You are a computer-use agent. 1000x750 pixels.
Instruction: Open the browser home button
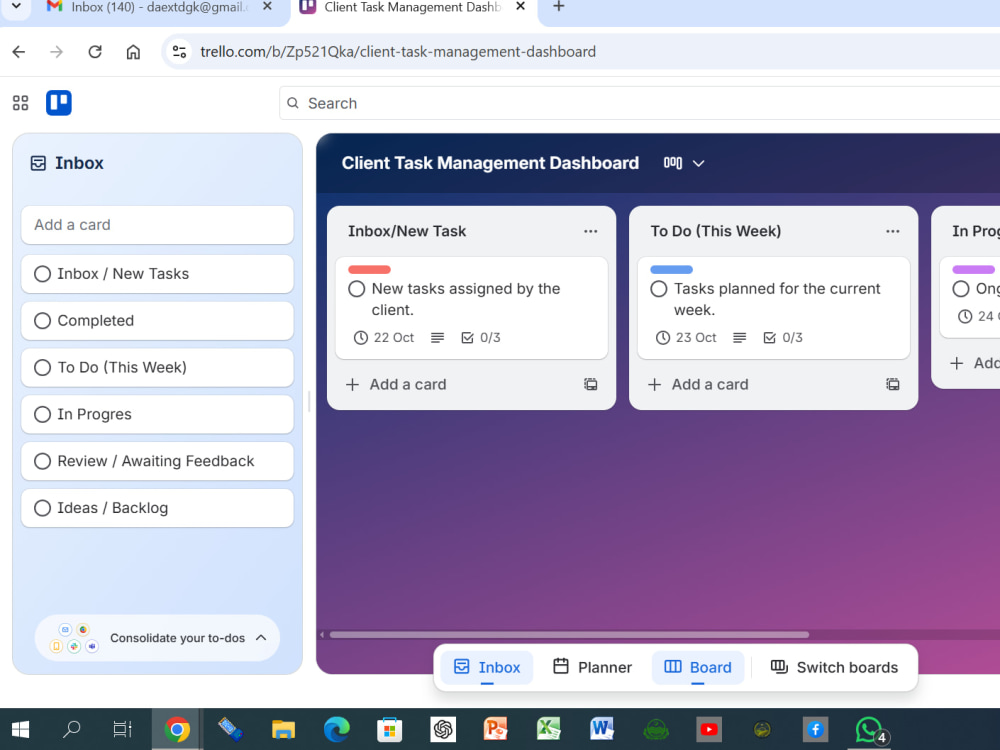pos(133,52)
